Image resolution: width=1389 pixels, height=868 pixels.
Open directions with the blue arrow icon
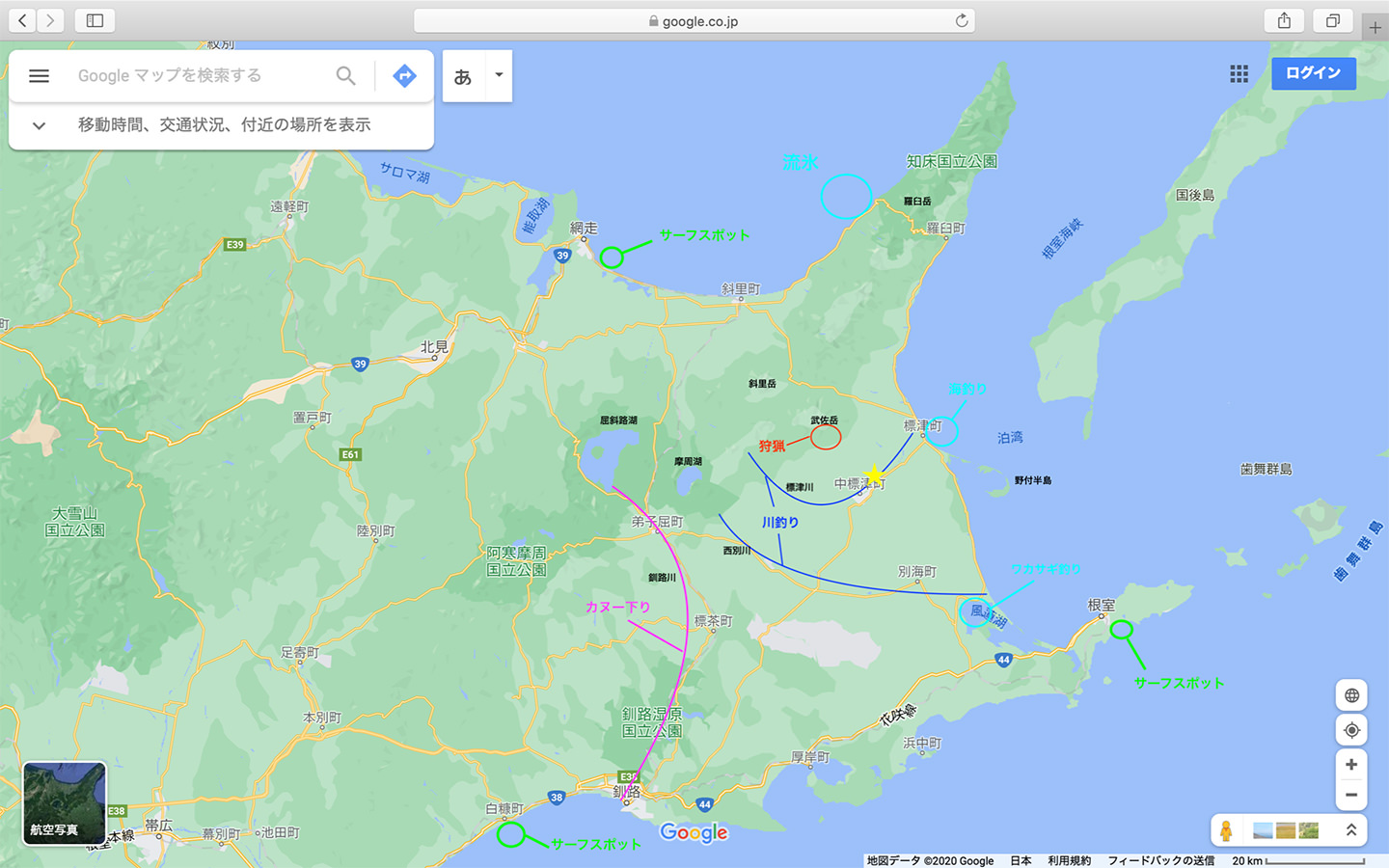point(405,75)
